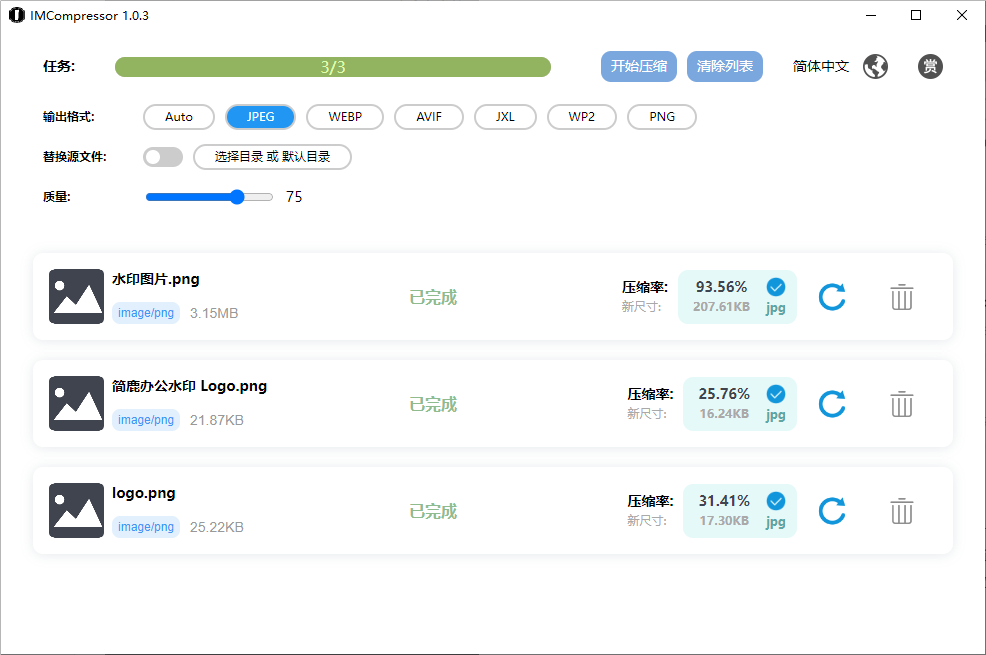Click the globe language icon
This screenshot has width=986, height=655.
pyautogui.click(x=875, y=66)
